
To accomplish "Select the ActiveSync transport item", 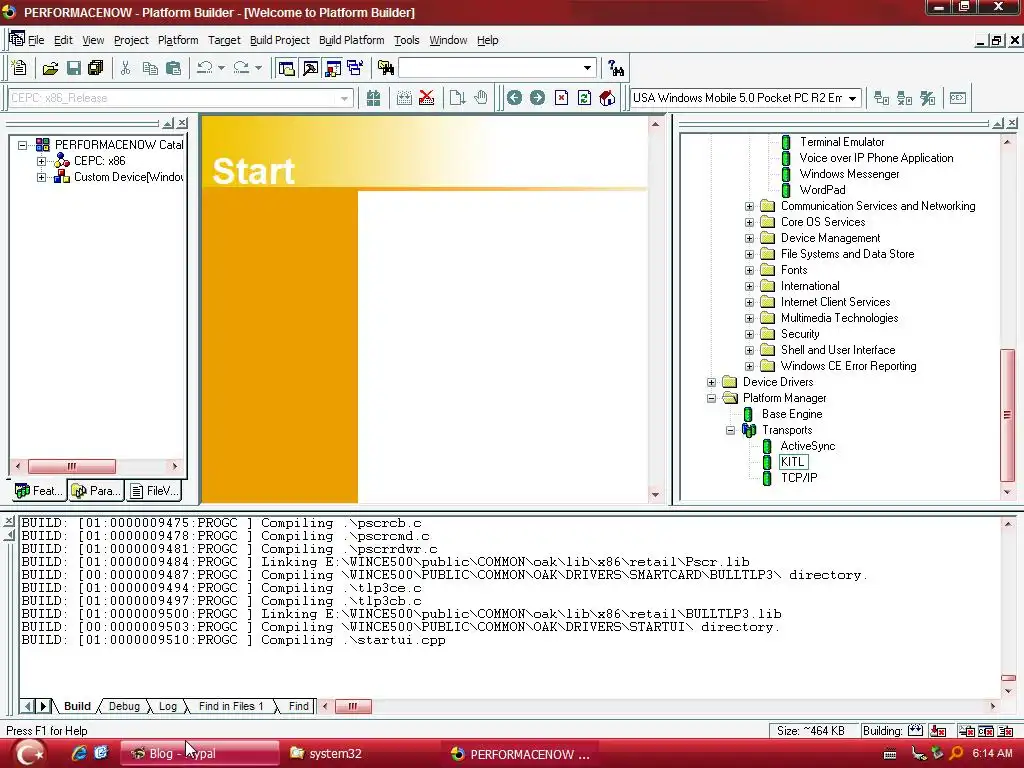I will tap(808, 446).
